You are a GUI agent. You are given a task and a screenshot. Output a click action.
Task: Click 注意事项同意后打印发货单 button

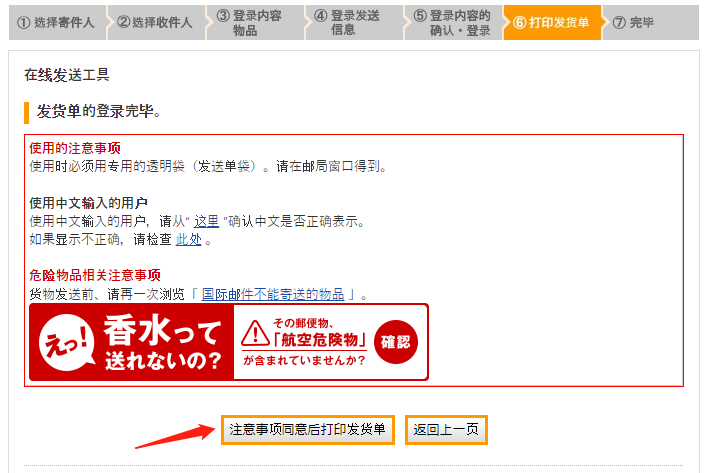pyautogui.click(x=308, y=430)
